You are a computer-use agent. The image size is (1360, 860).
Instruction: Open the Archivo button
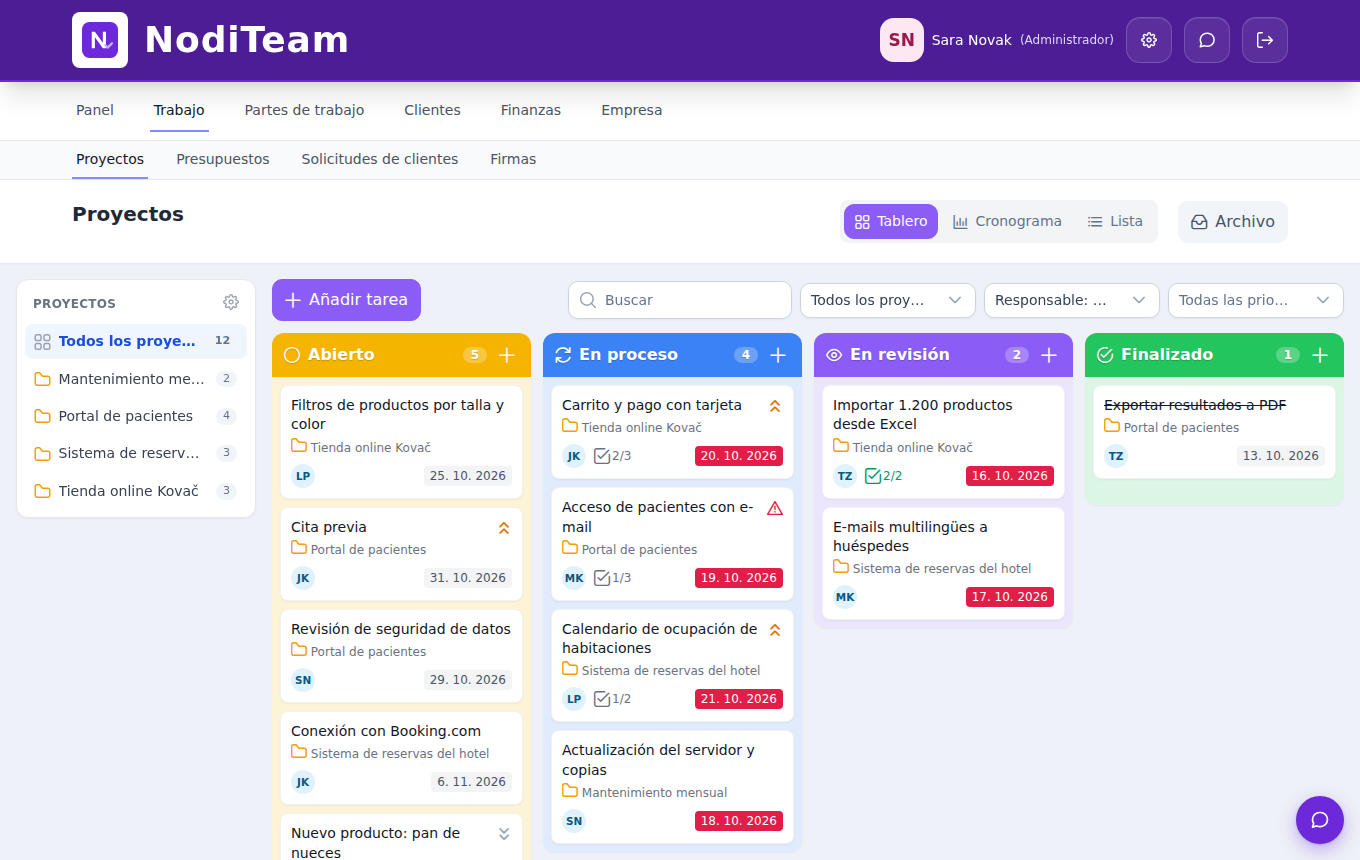(x=1233, y=222)
